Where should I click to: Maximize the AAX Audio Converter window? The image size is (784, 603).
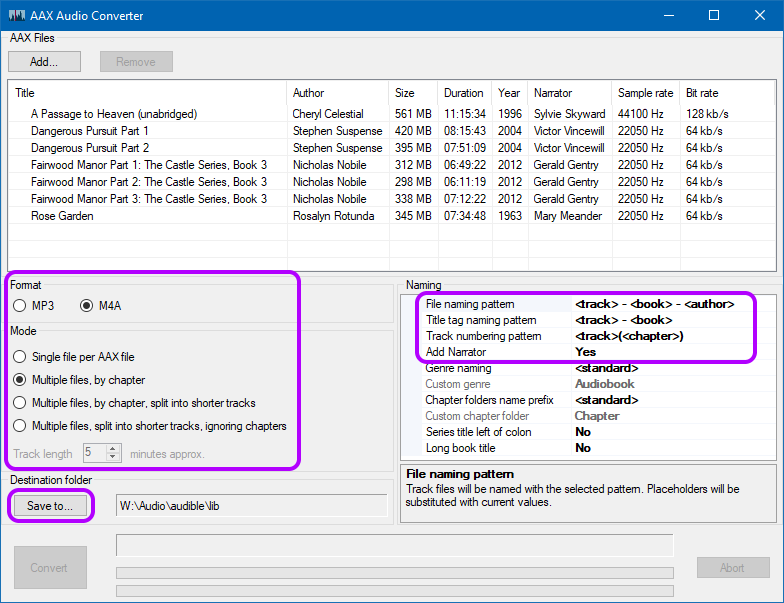coord(714,16)
